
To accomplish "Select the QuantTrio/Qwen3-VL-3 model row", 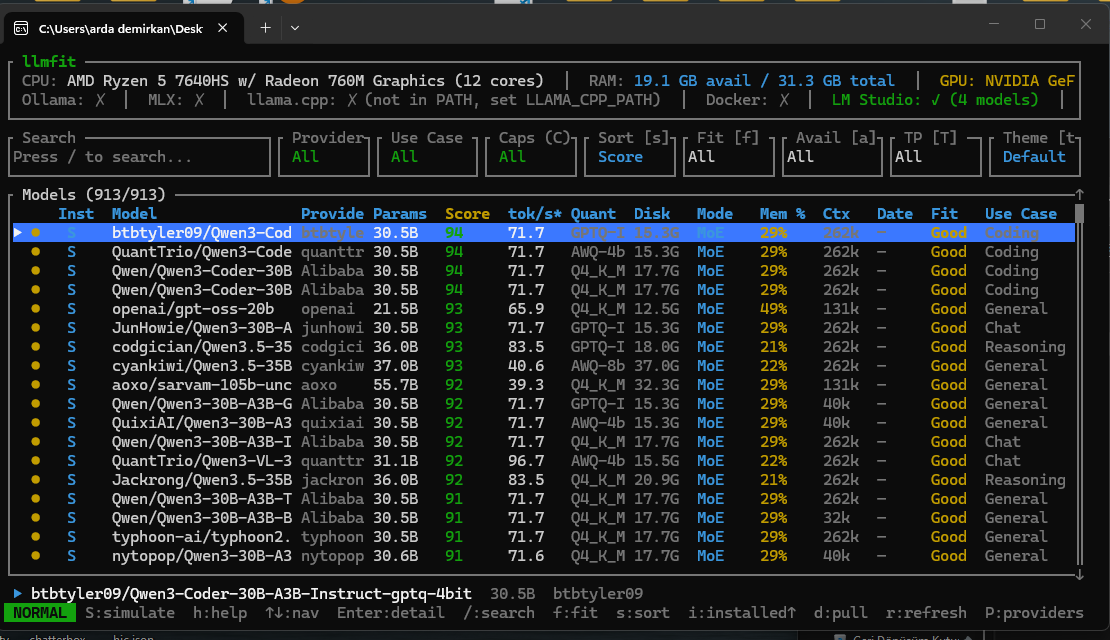I will click(x=544, y=461).
